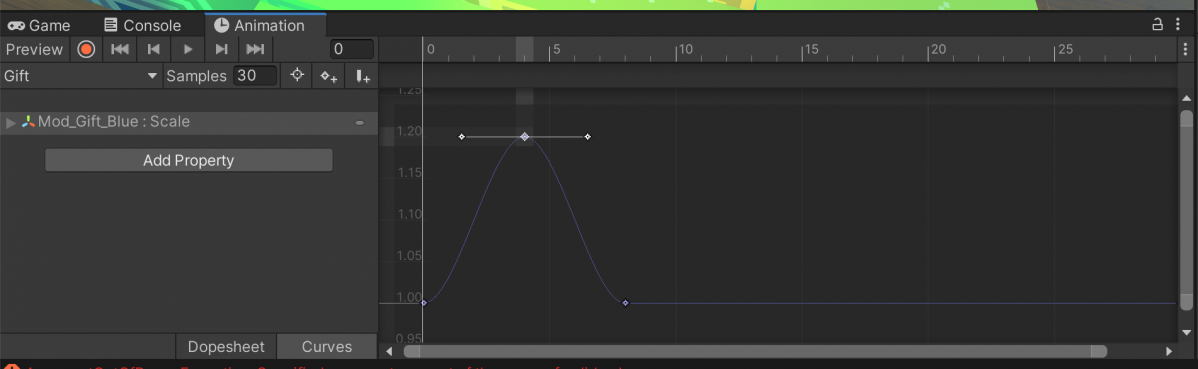This screenshot has width=1198, height=369.
Task: Click the current frame number field
Action: coord(352,50)
